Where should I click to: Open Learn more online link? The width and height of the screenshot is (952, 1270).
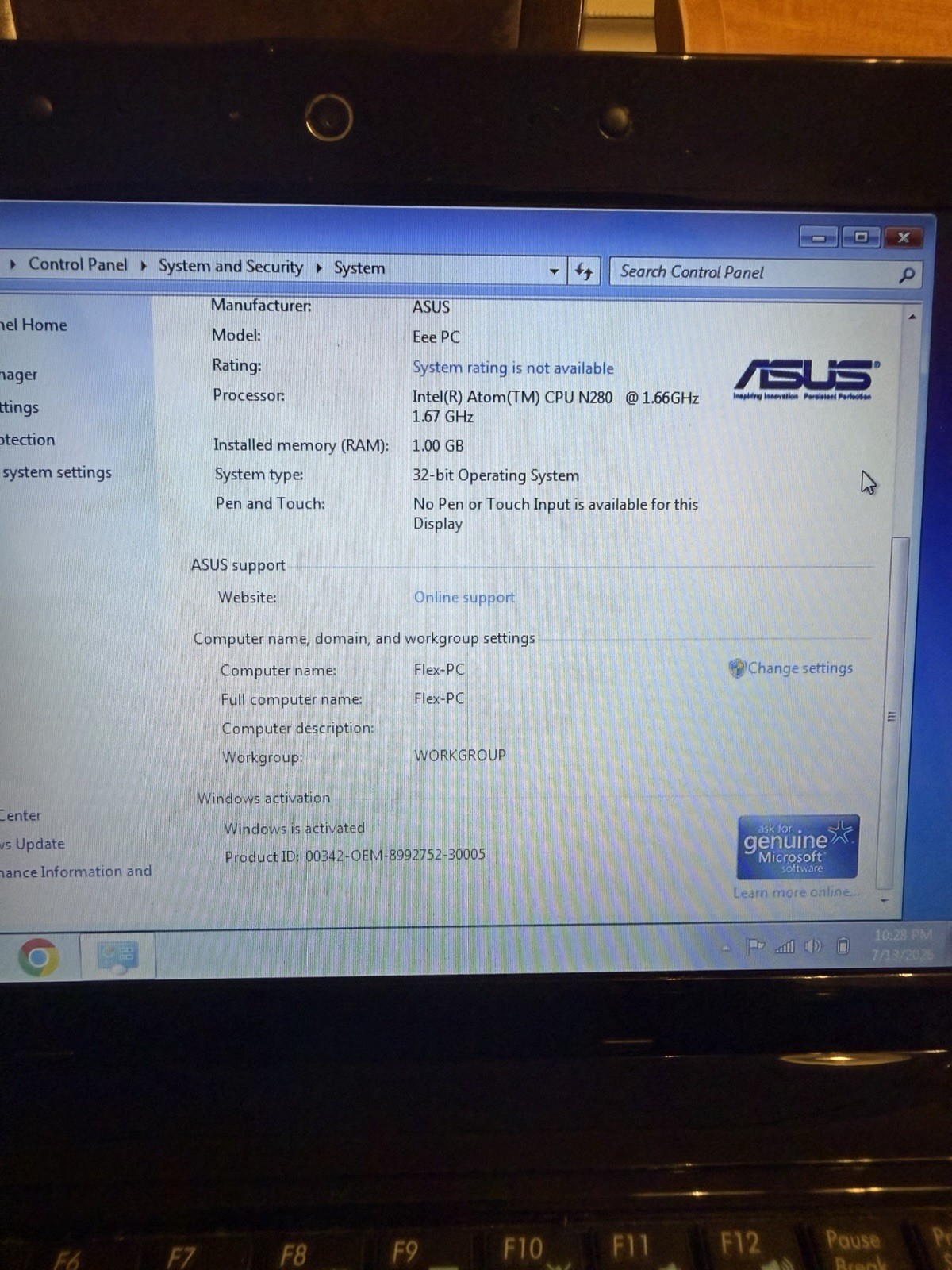795,892
